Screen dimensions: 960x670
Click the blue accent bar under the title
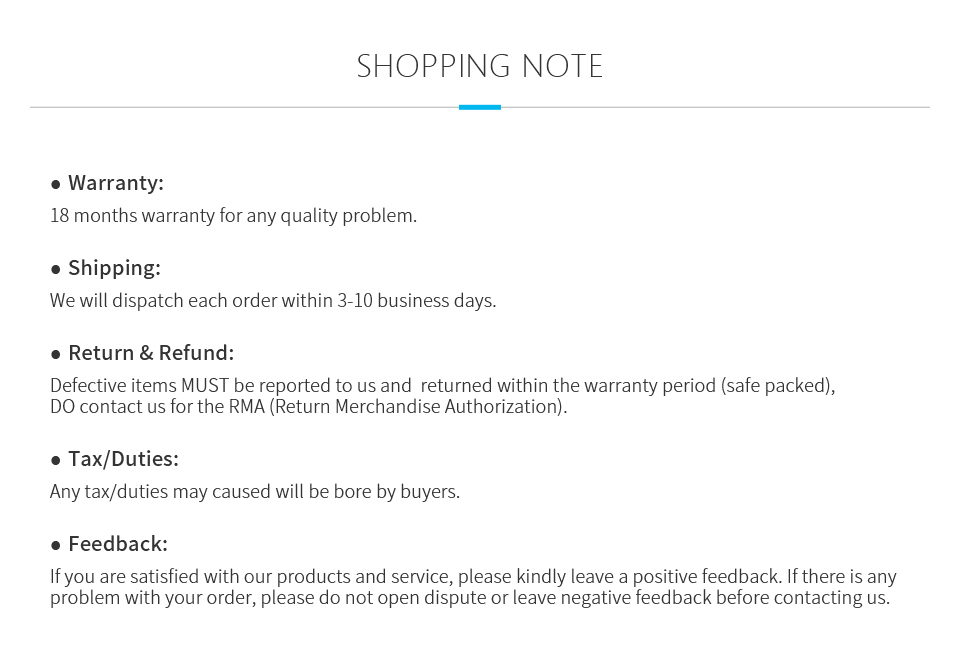pos(480,107)
